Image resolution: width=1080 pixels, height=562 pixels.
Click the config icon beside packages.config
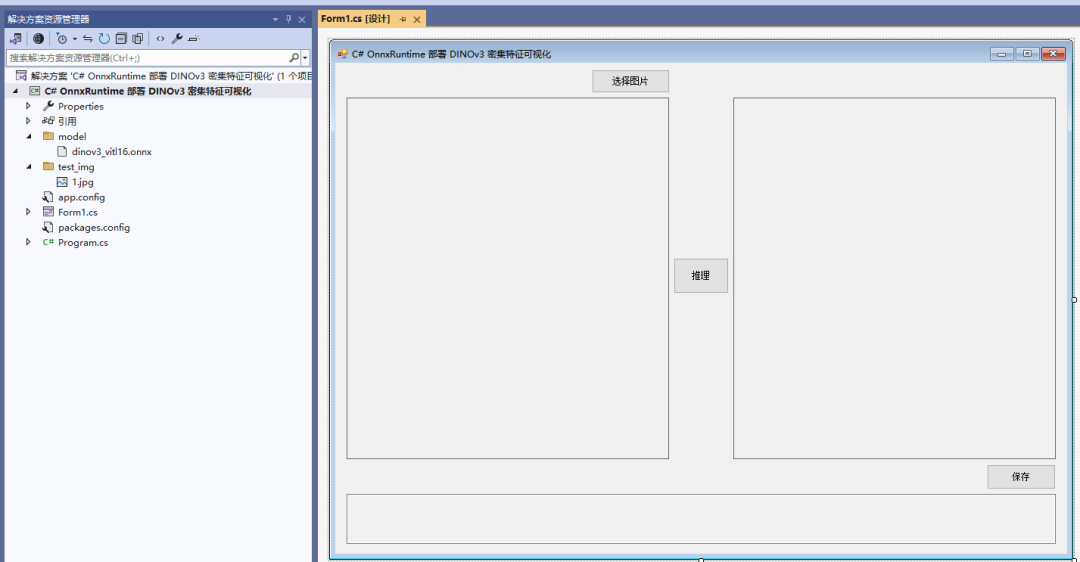[x=48, y=227]
